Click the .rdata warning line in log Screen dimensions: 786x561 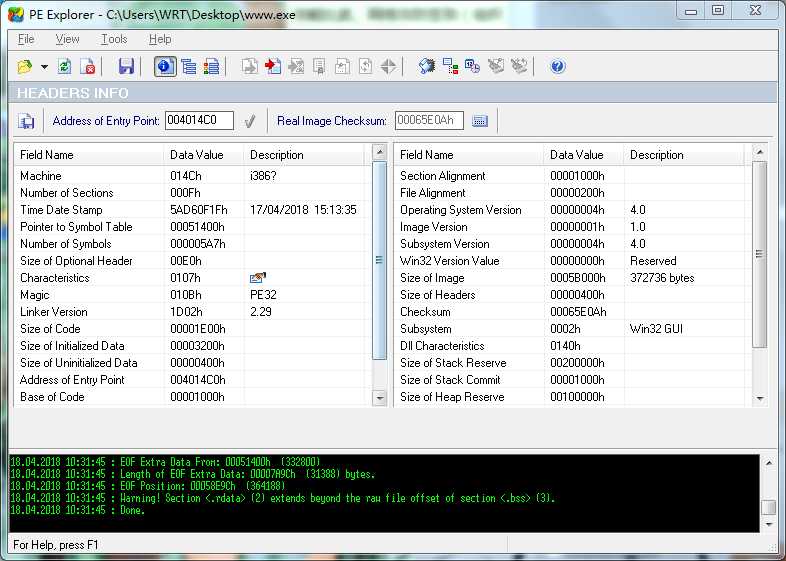pos(283,498)
